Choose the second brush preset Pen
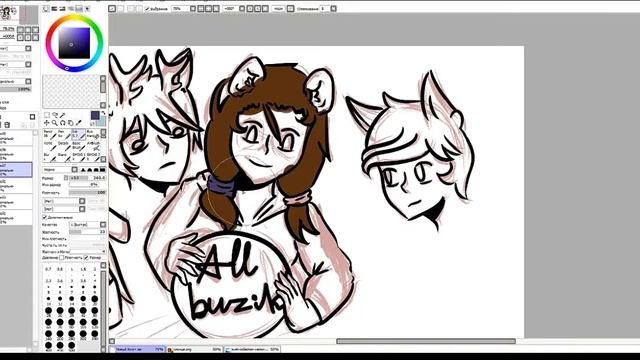640x360 pixels. [x=64, y=134]
